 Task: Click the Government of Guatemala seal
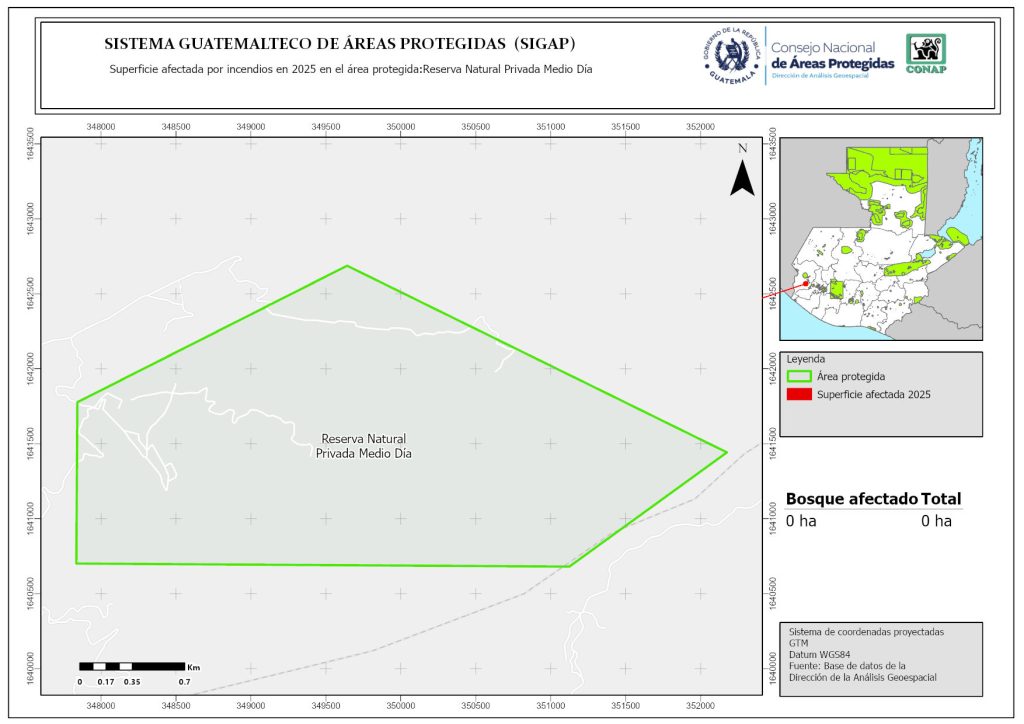[x=732, y=56]
